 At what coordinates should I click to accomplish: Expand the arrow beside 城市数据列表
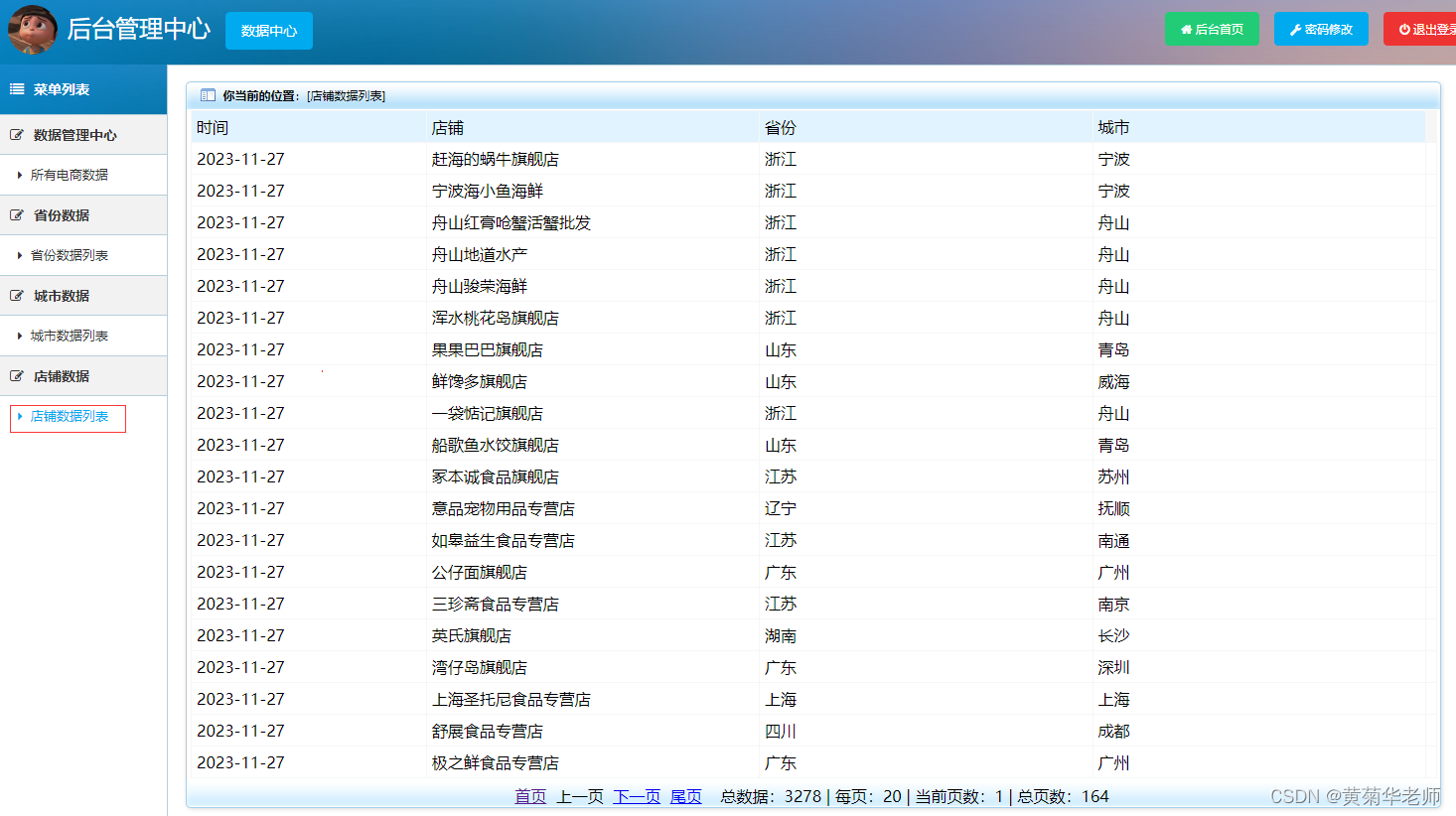[20, 336]
